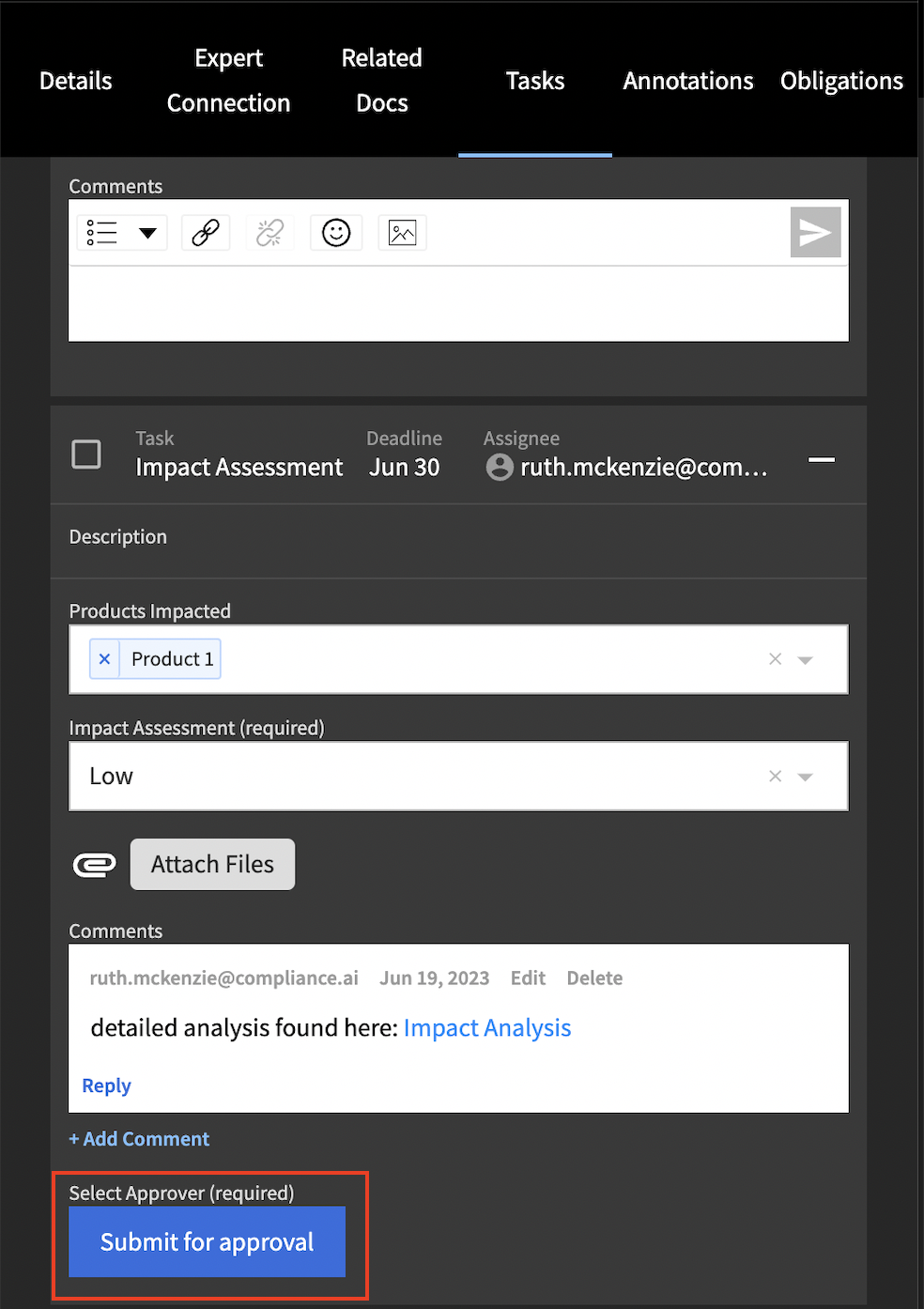Click the unlink icon in the comment toolbar
Viewport: 924px width, 1309px height.
coord(269,232)
